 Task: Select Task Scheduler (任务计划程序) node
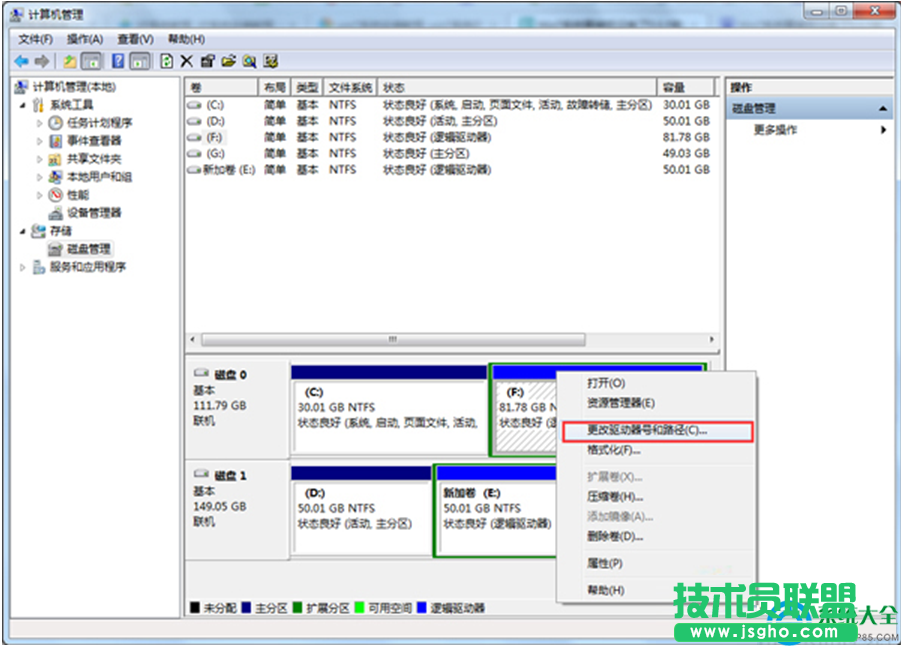point(99,123)
